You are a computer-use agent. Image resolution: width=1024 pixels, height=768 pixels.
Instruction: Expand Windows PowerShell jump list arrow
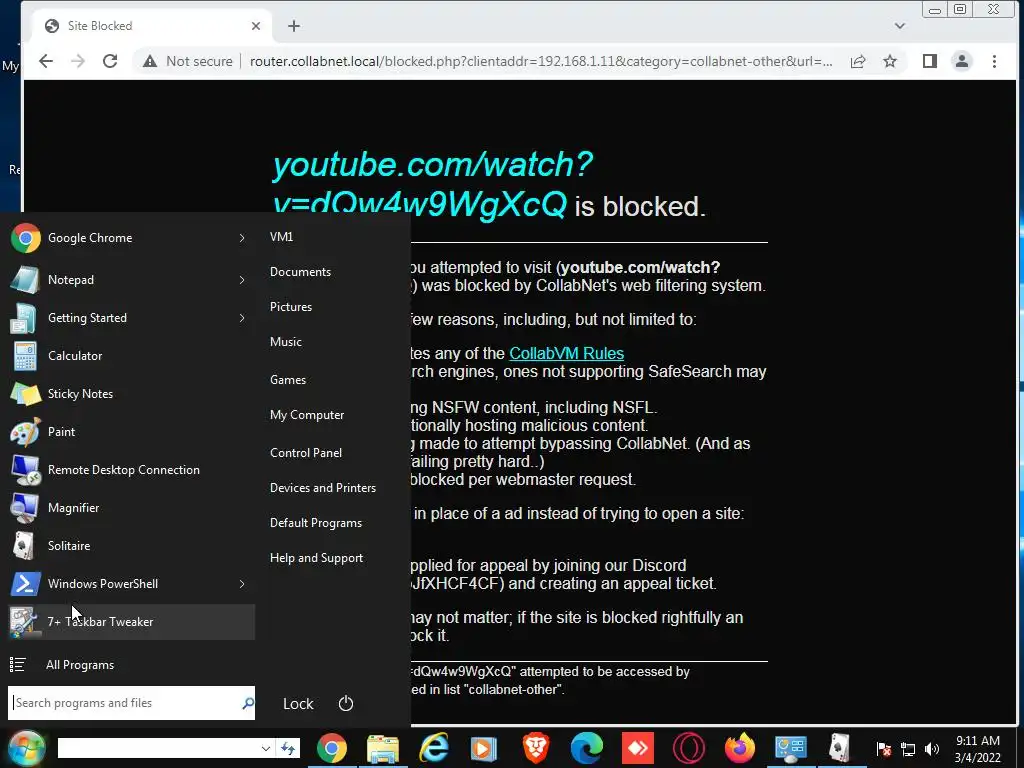pyautogui.click(x=242, y=584)
